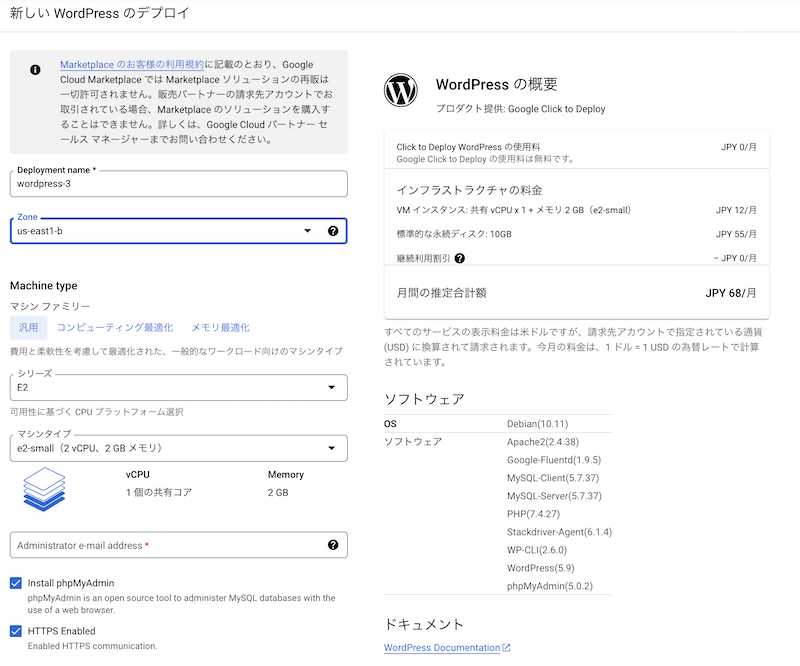Click the プロダクト提供: Google Click to Deploy text
This screenshot has width=800, height=666.
tap(520, 109)
